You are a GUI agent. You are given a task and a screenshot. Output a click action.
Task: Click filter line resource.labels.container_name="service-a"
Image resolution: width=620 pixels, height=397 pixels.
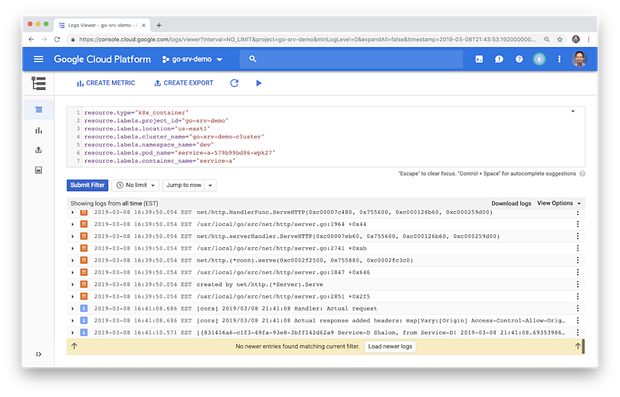tap(160, 161)
